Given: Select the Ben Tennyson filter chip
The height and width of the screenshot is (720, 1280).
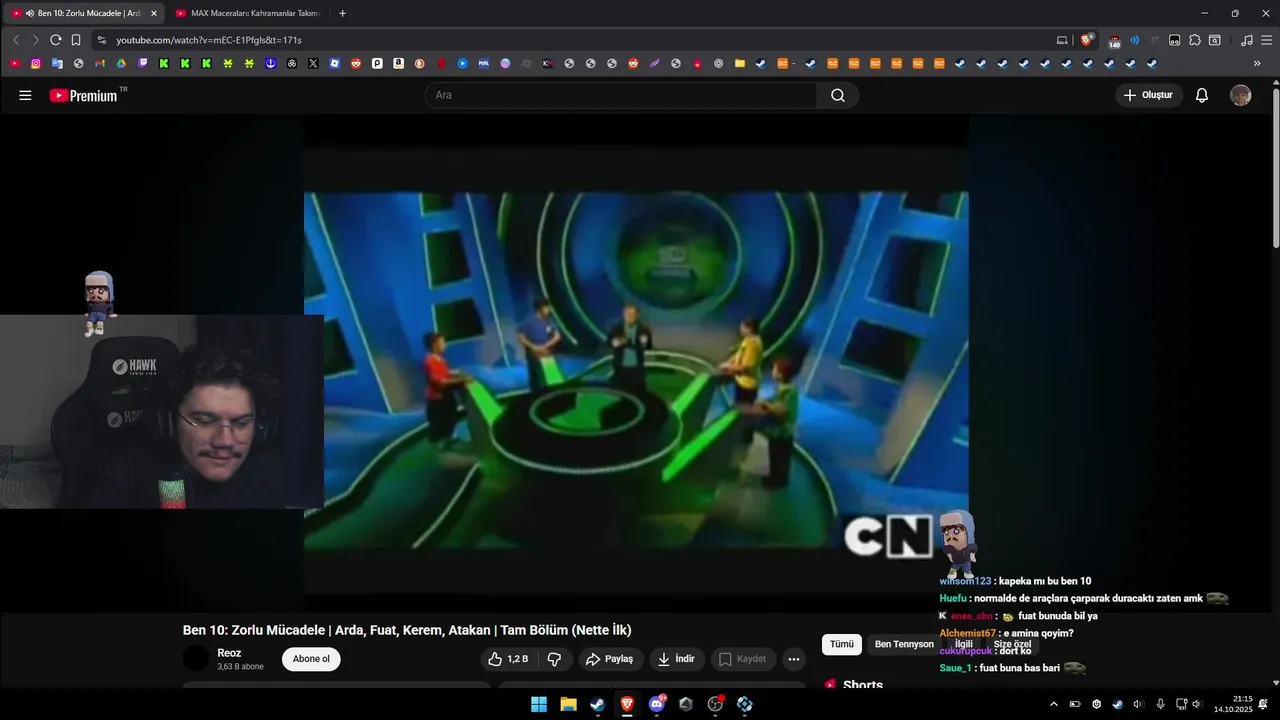Looking at the screenshot, I should pyautogui.click(x=904, y=644).
